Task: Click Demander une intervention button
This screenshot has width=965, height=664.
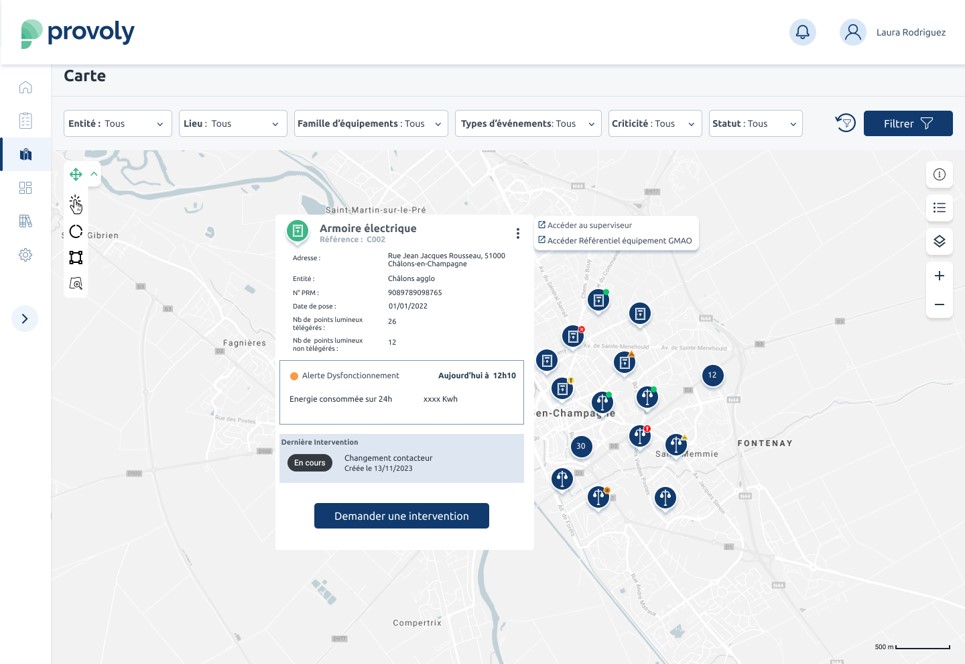Action: click(x=401, y=516)
